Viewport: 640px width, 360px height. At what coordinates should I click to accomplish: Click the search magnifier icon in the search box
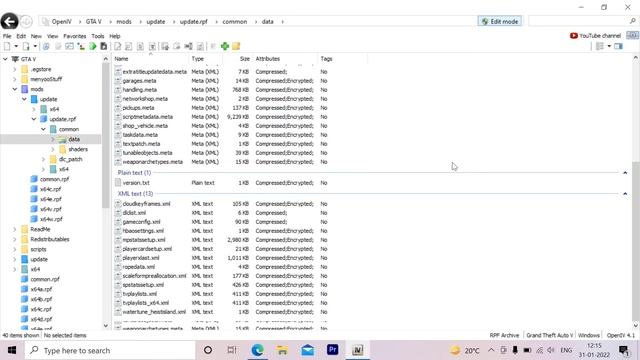coord(633,21)
